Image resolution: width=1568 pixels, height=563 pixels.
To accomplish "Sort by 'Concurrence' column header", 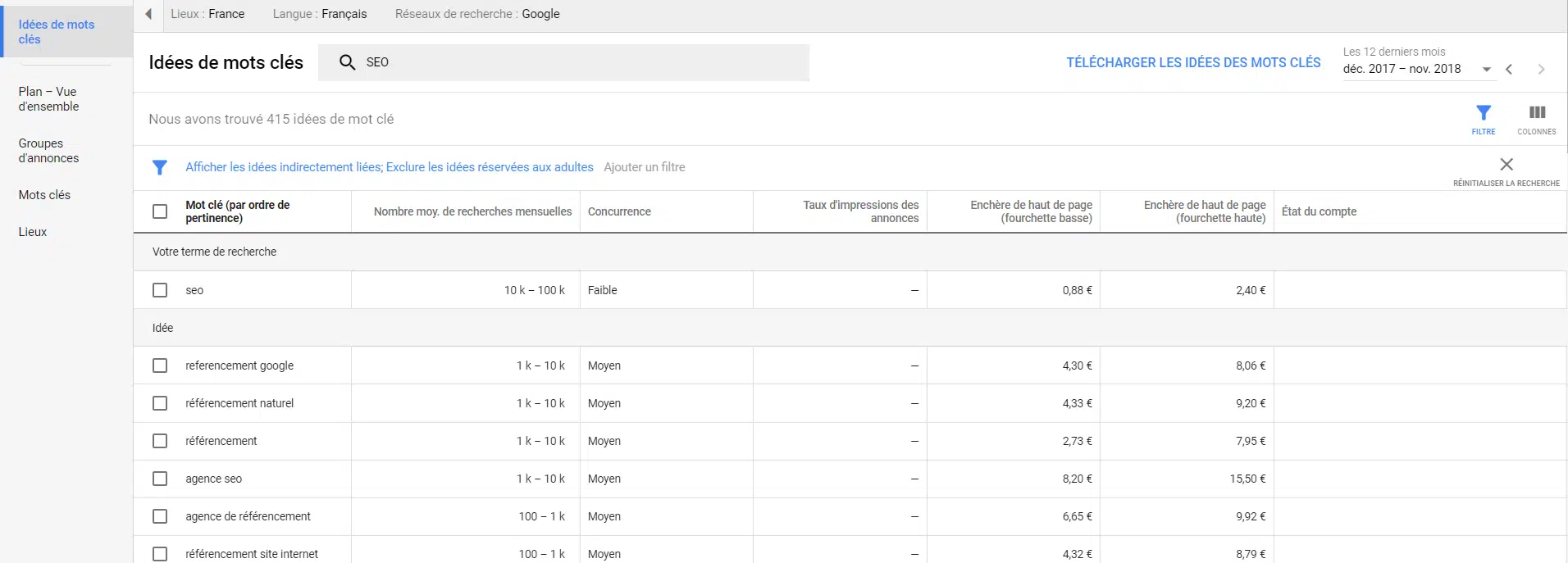I will pyautogui.click(x=619, y=211).
